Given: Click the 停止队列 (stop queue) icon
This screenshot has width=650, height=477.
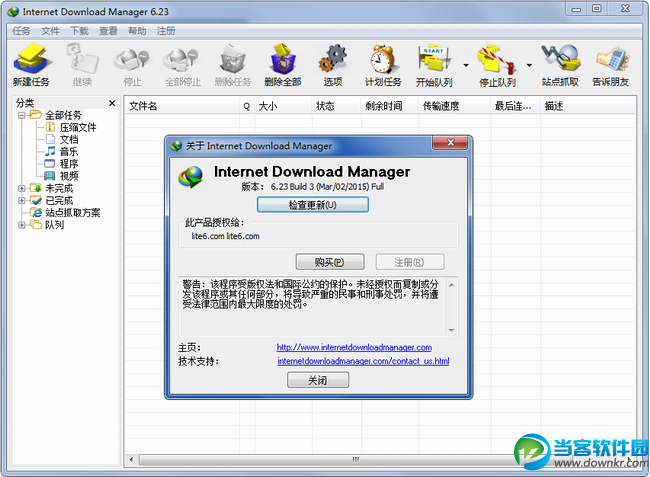Looking at the screenshot, I should [x=497, y=65].
